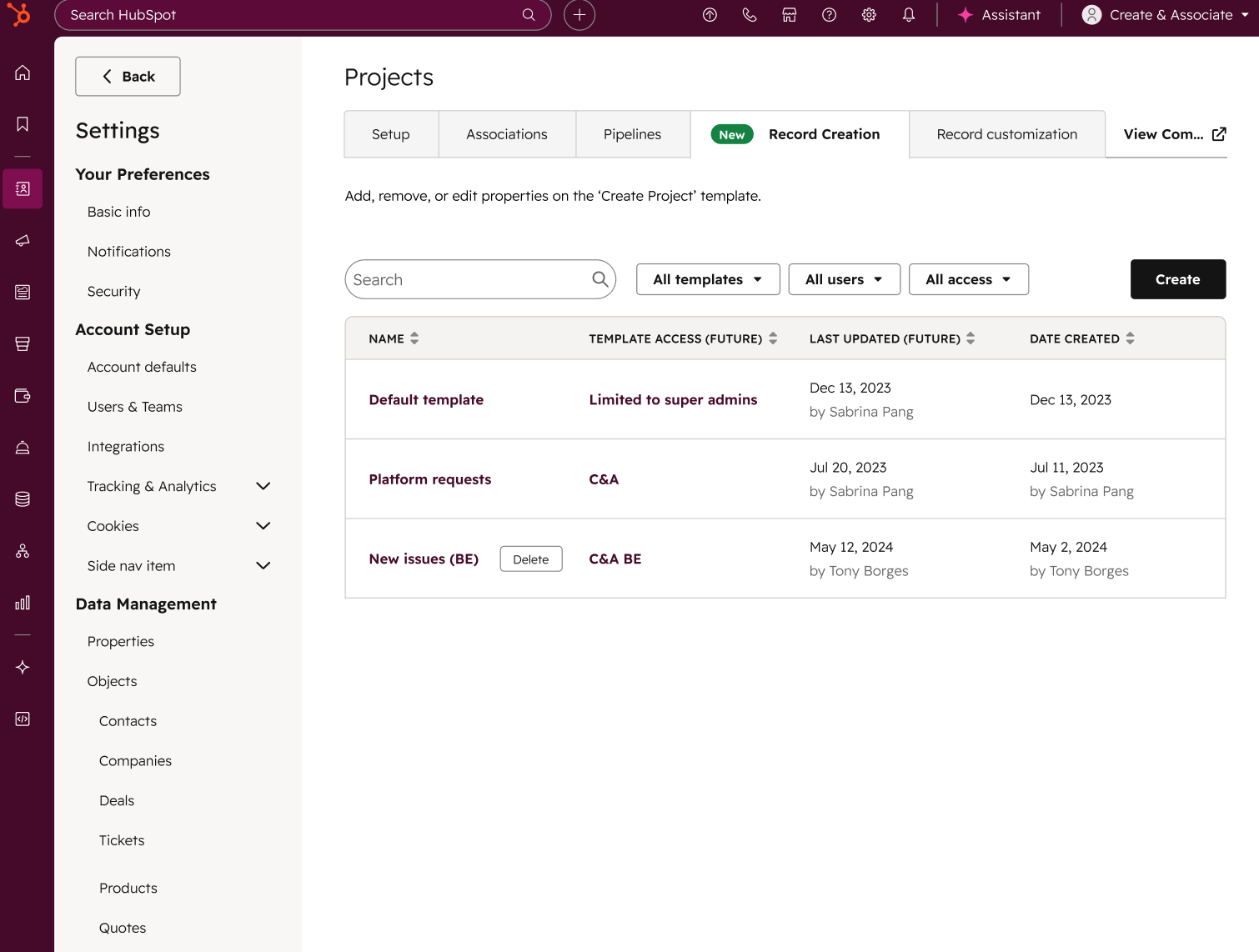Open the Content rail icon
Screen dimensions: 1259x952
pyautogui.click(x=23, y=292)
